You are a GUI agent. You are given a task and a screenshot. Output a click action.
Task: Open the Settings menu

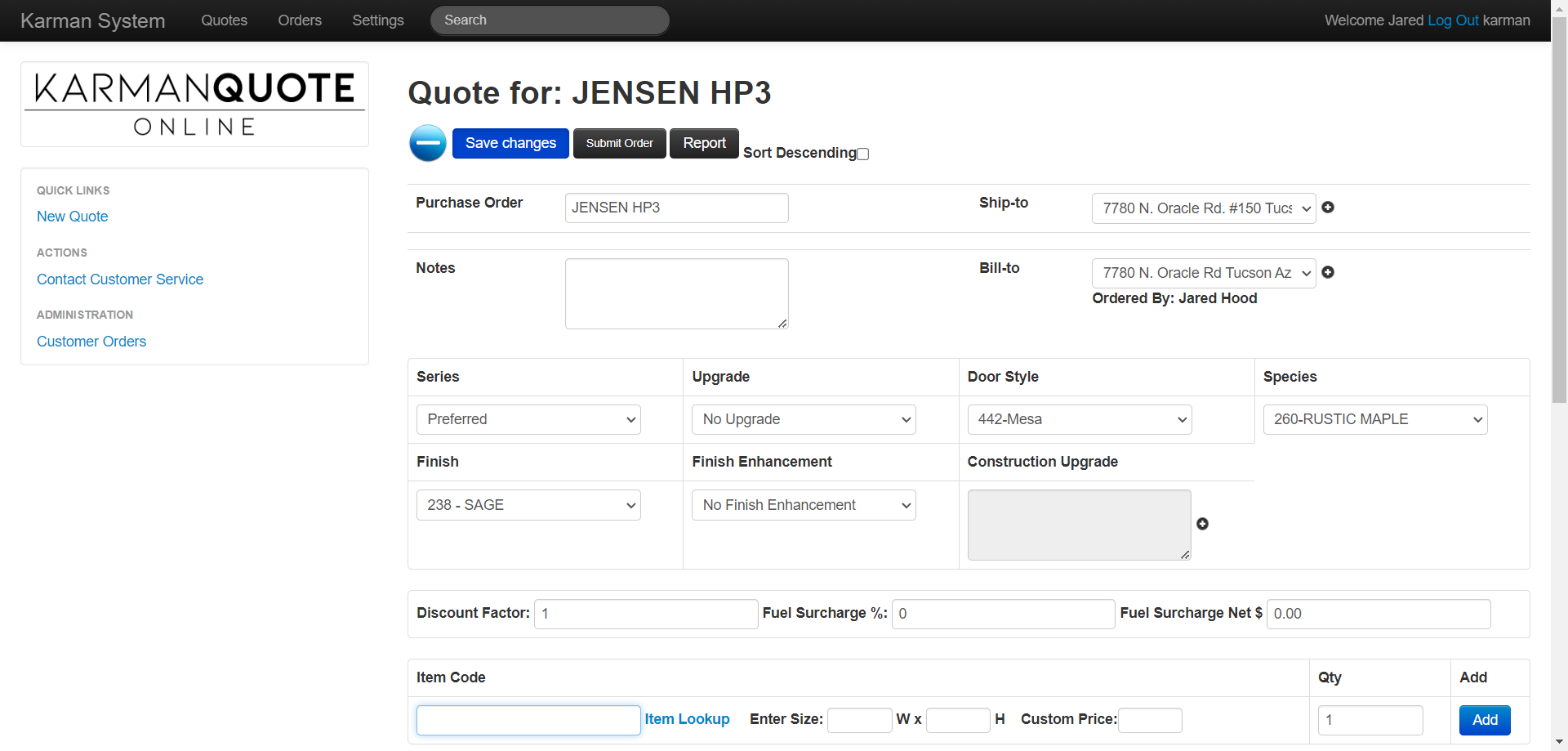tap(378, 20)
